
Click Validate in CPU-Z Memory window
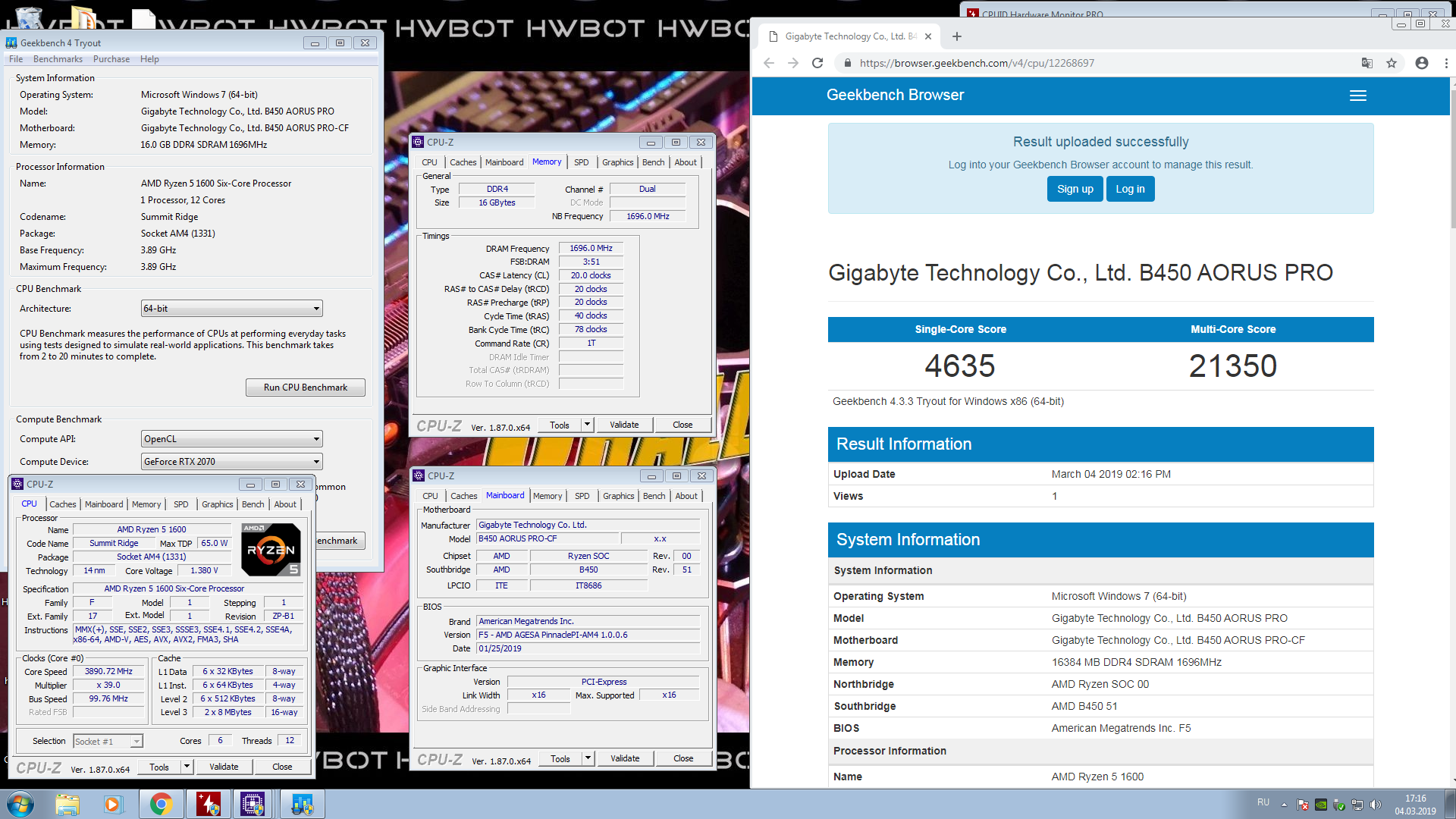(624, 425)
